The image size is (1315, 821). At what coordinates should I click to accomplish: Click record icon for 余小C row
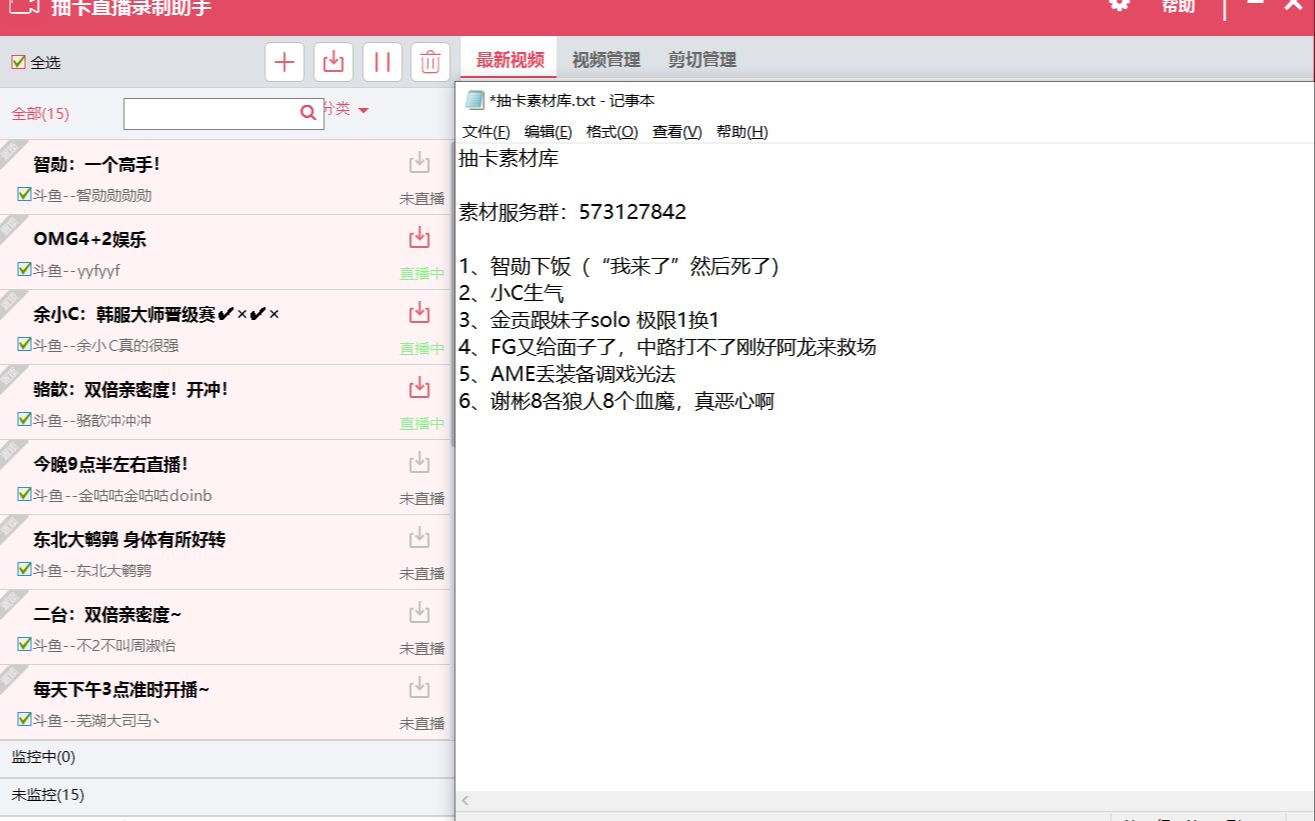[419, 313]
